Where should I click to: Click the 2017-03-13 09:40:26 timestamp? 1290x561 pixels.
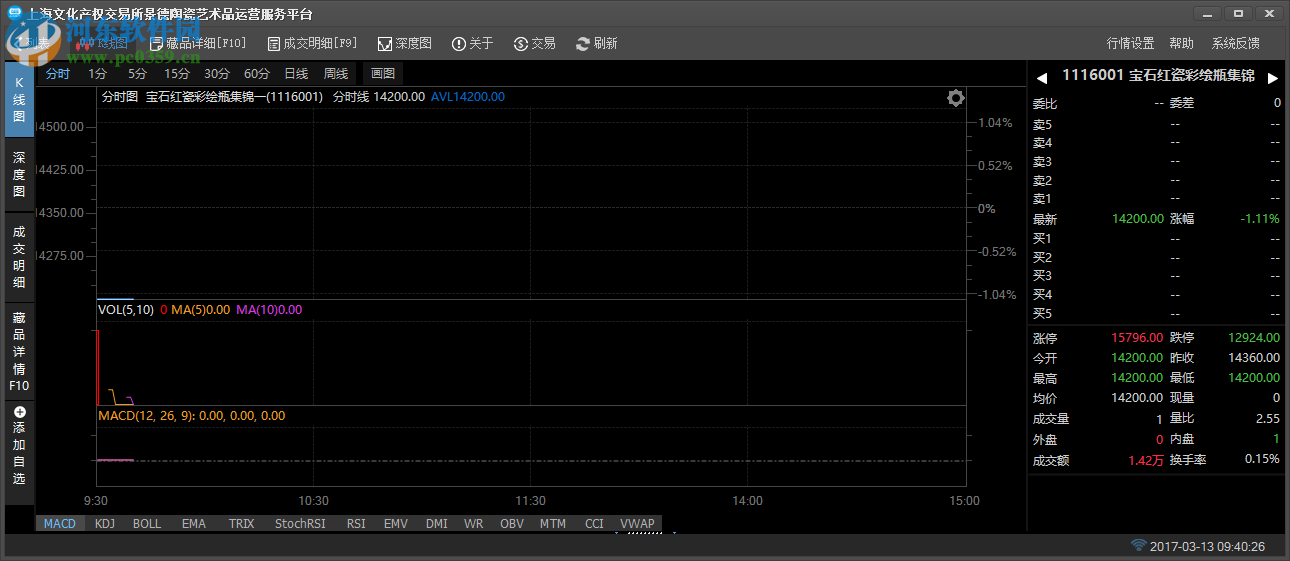1208,547
